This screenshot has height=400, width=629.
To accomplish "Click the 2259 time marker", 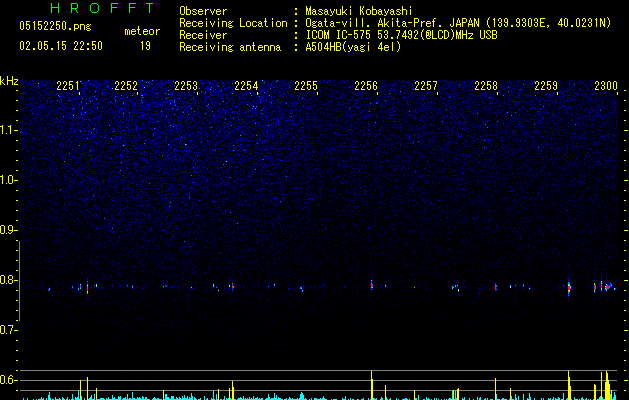I will pos(546,86).
